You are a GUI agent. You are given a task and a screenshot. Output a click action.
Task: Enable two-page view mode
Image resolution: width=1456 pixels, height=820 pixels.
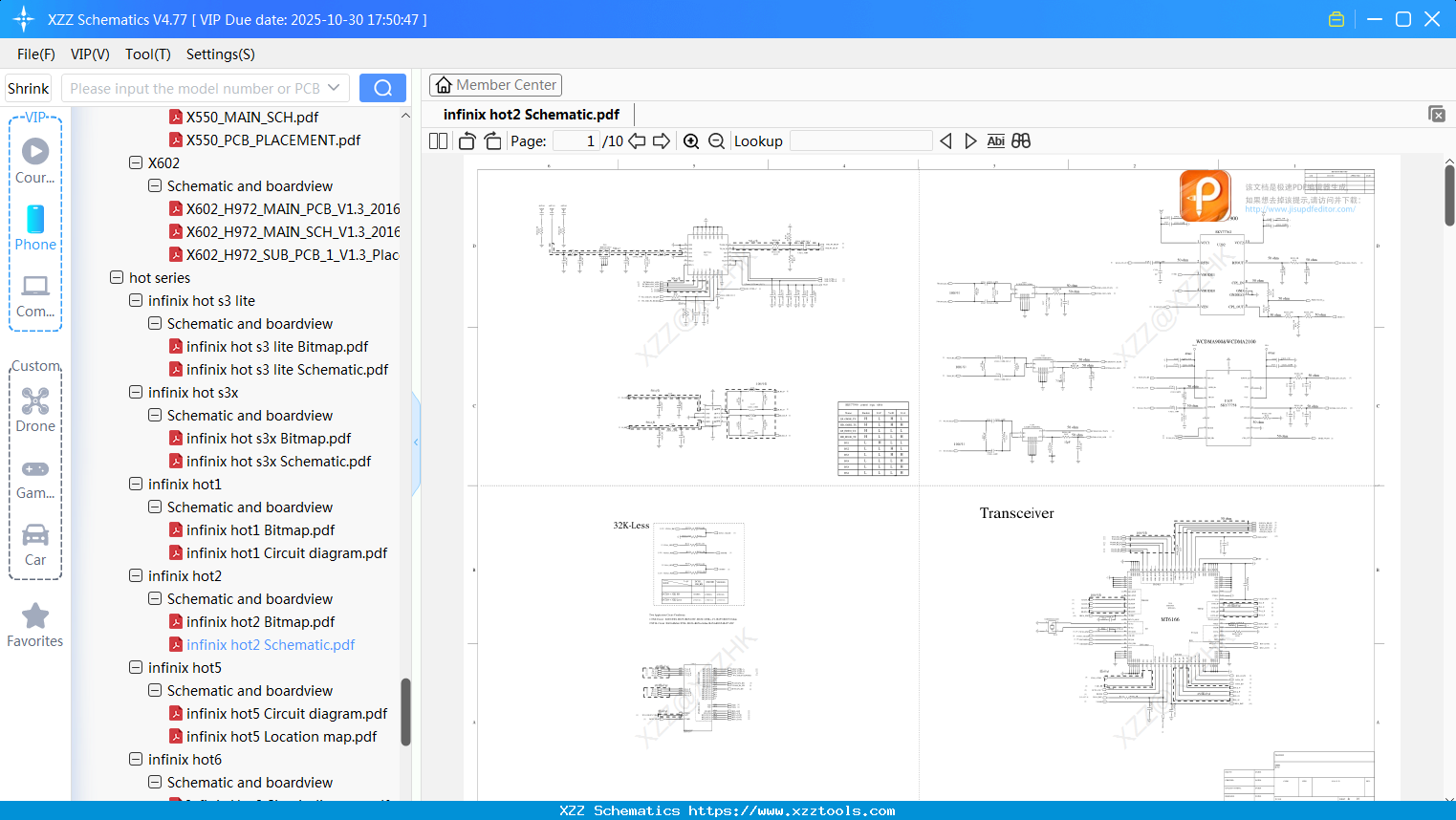coord(437,140)
